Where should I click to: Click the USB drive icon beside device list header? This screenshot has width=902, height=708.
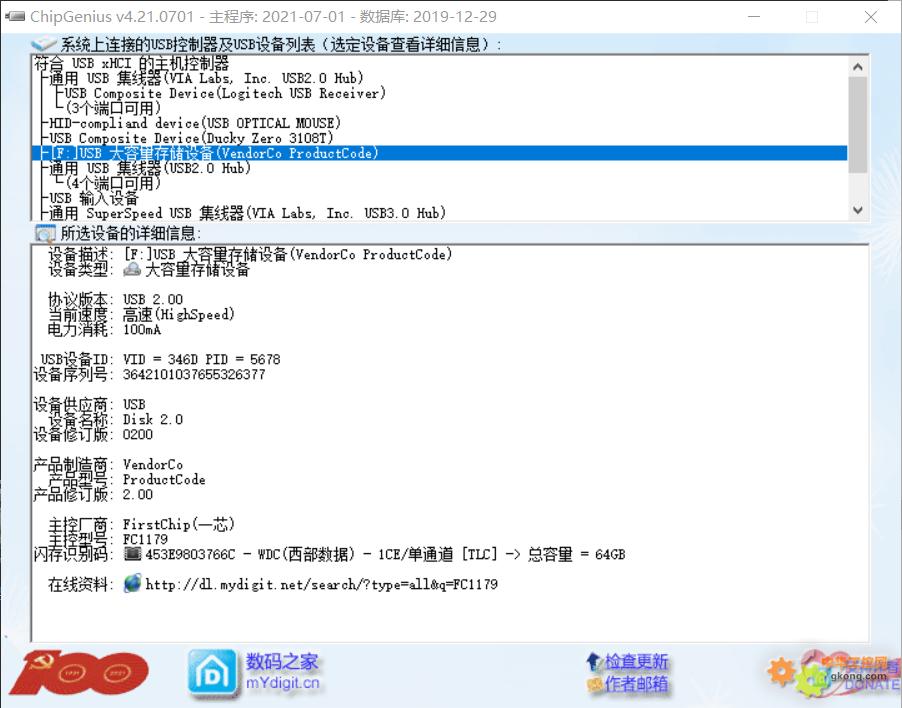pos(44,44)
